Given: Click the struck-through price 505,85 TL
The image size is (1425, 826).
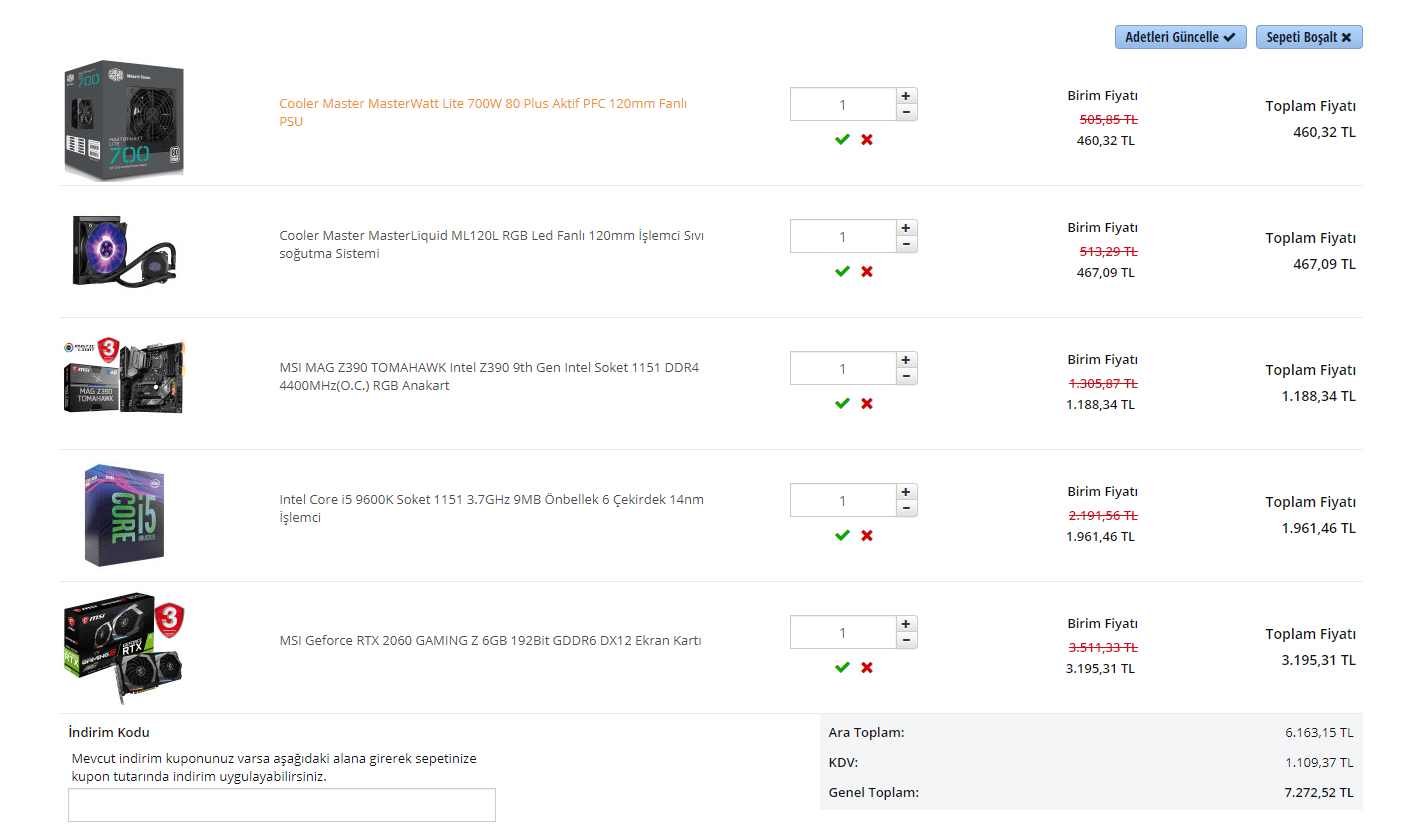Looking at the screenshot, I should coord(1109,119).
